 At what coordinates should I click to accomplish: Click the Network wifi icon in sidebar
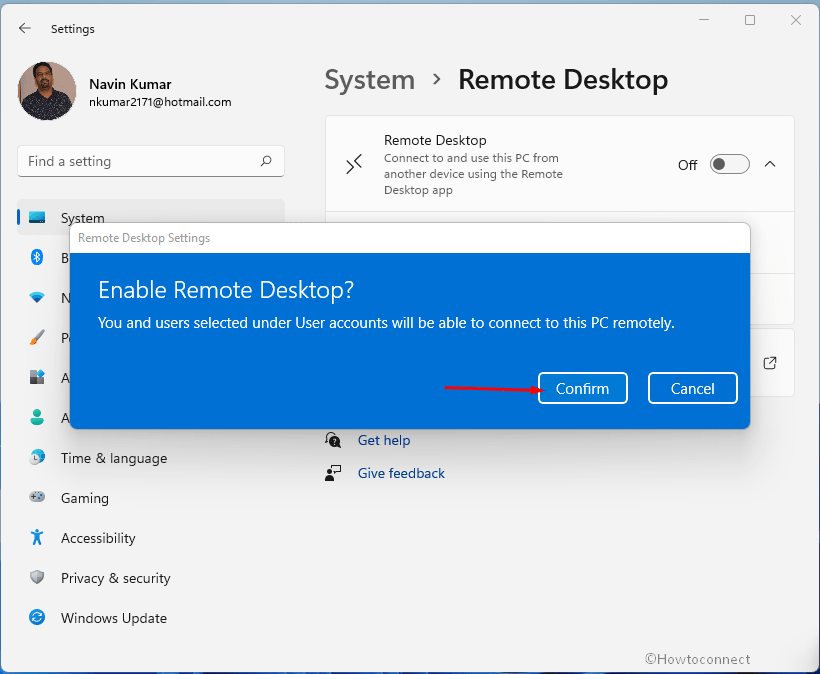pos(37,298)
